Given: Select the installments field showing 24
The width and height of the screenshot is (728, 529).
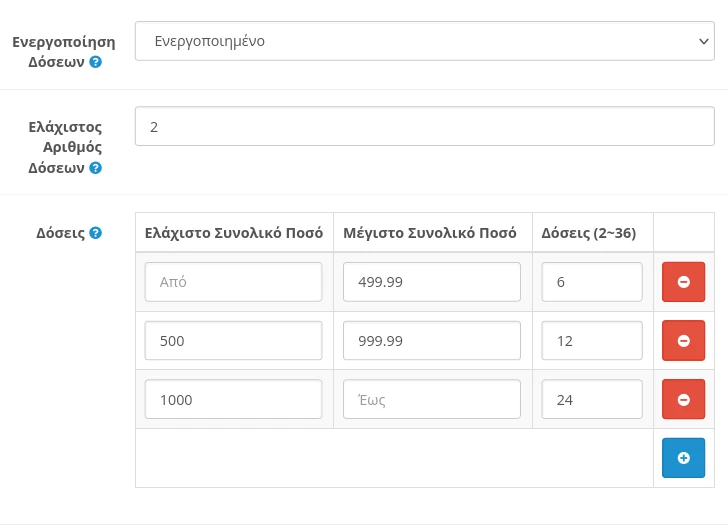Looking at the screenshot, I should click(x=591, y=399).
